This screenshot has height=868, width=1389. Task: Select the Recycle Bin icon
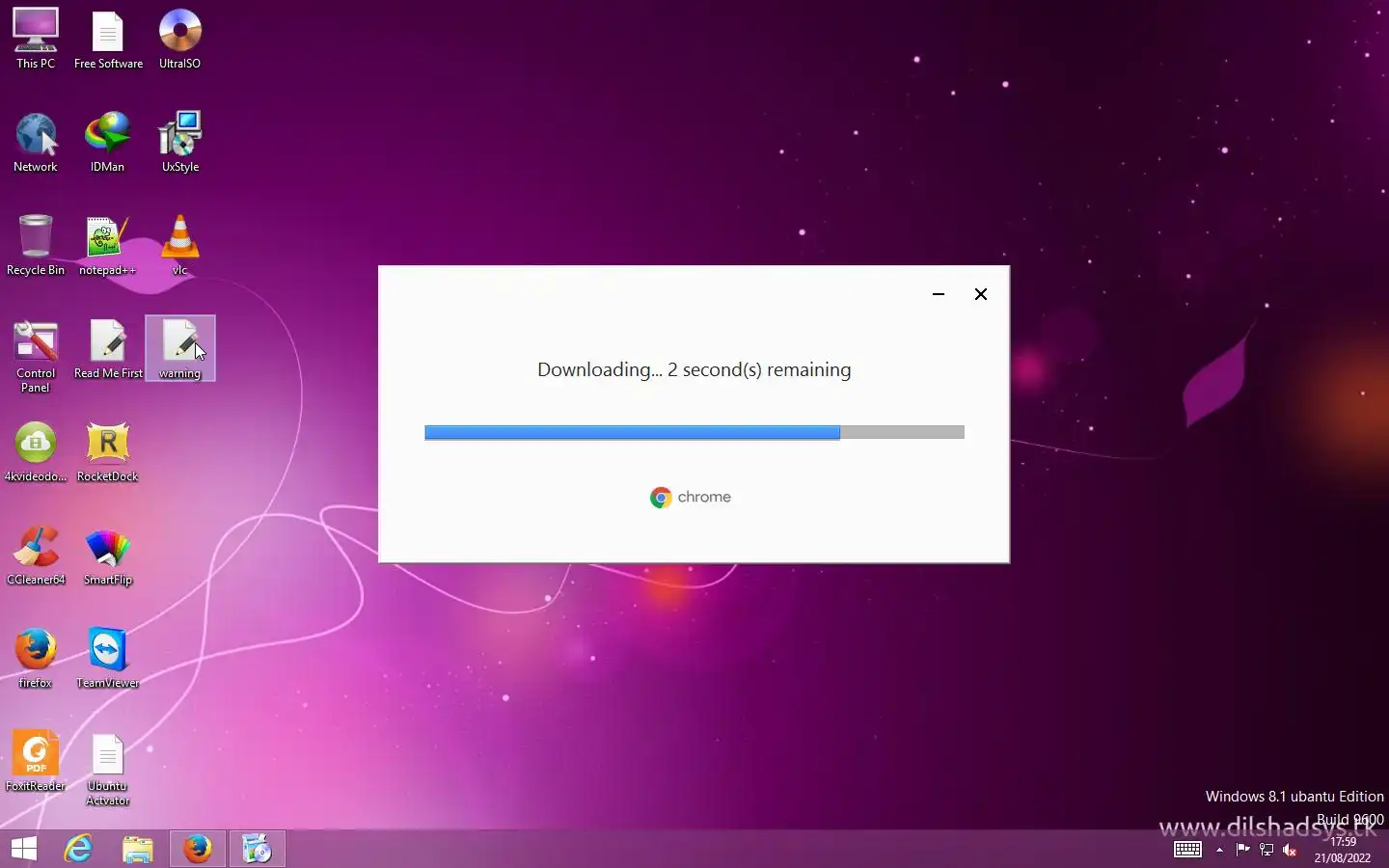click(36, 245)
